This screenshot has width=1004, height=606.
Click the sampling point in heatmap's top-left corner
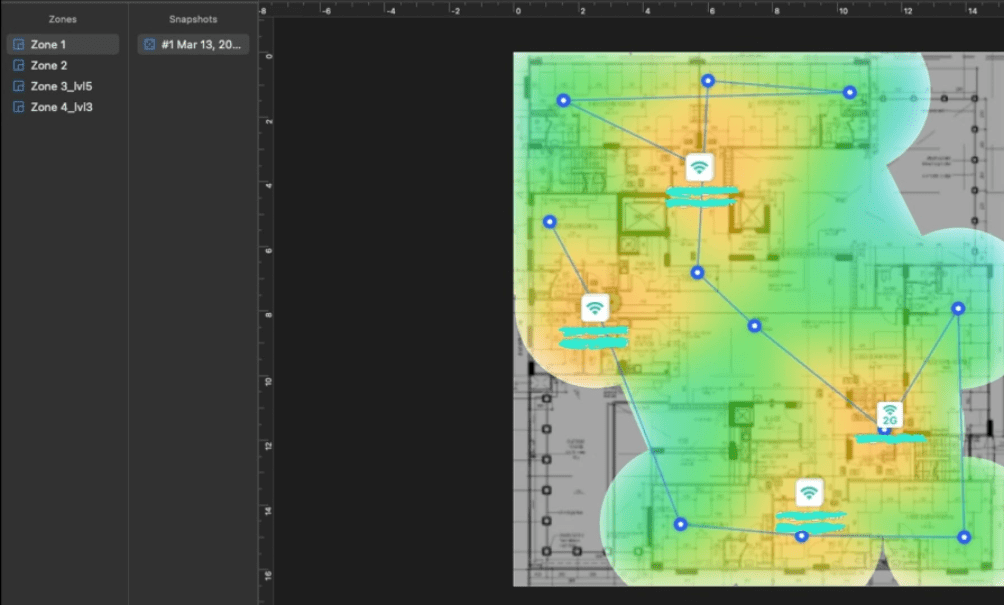[563, 101]
